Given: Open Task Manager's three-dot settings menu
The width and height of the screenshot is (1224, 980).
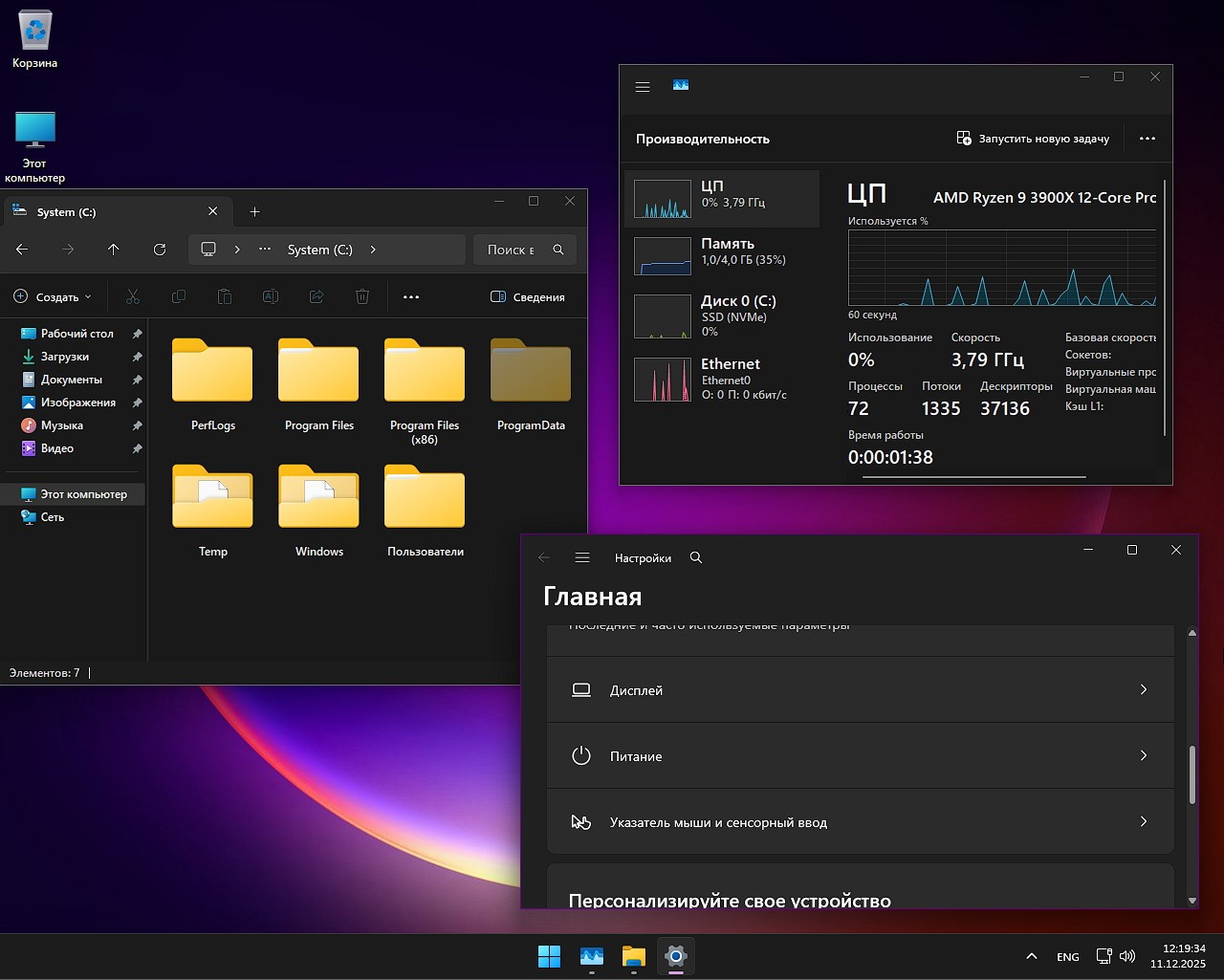Looking at the screenshot, I should [1147, 138].
